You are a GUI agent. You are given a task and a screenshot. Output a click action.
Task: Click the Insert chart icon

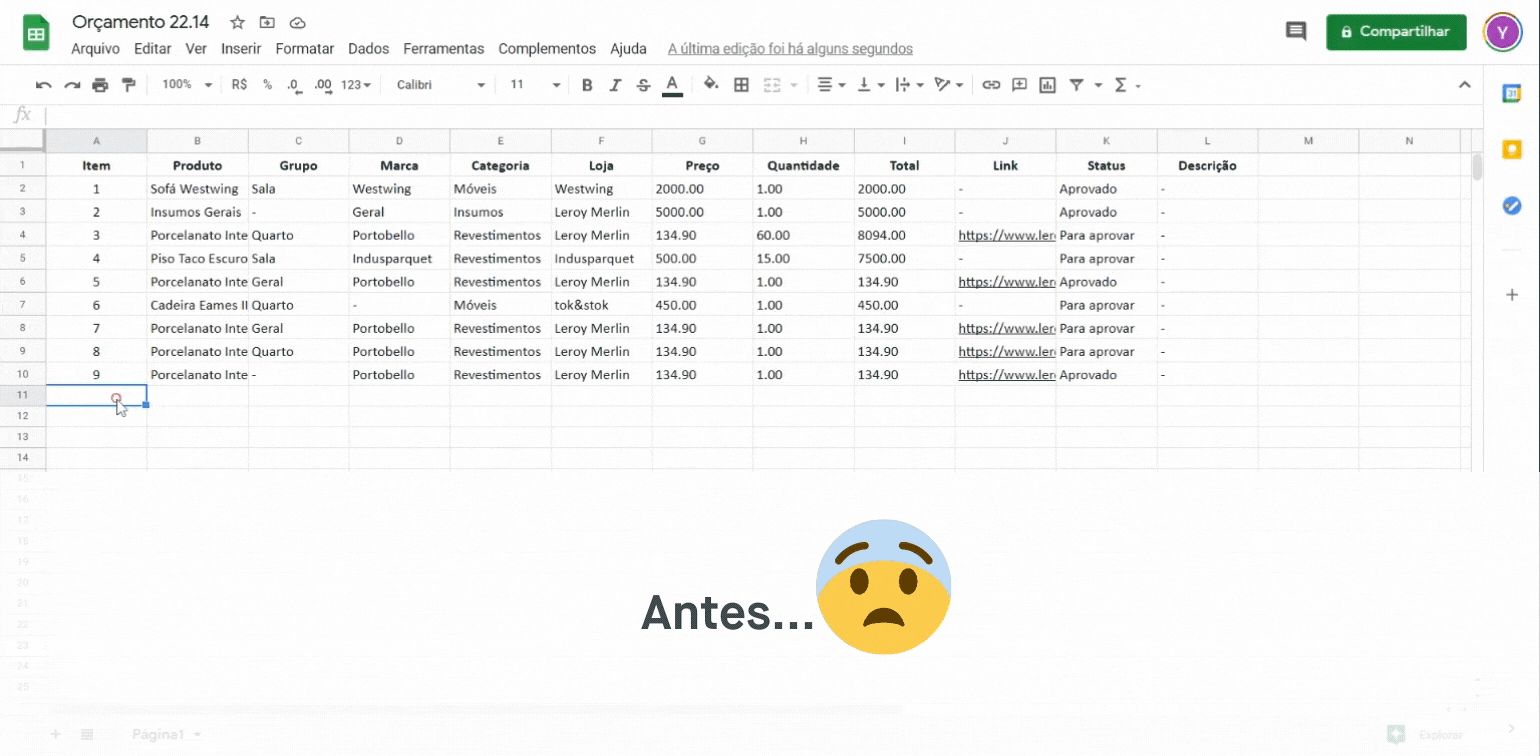pyautogui.click(x=1047, y=85)
